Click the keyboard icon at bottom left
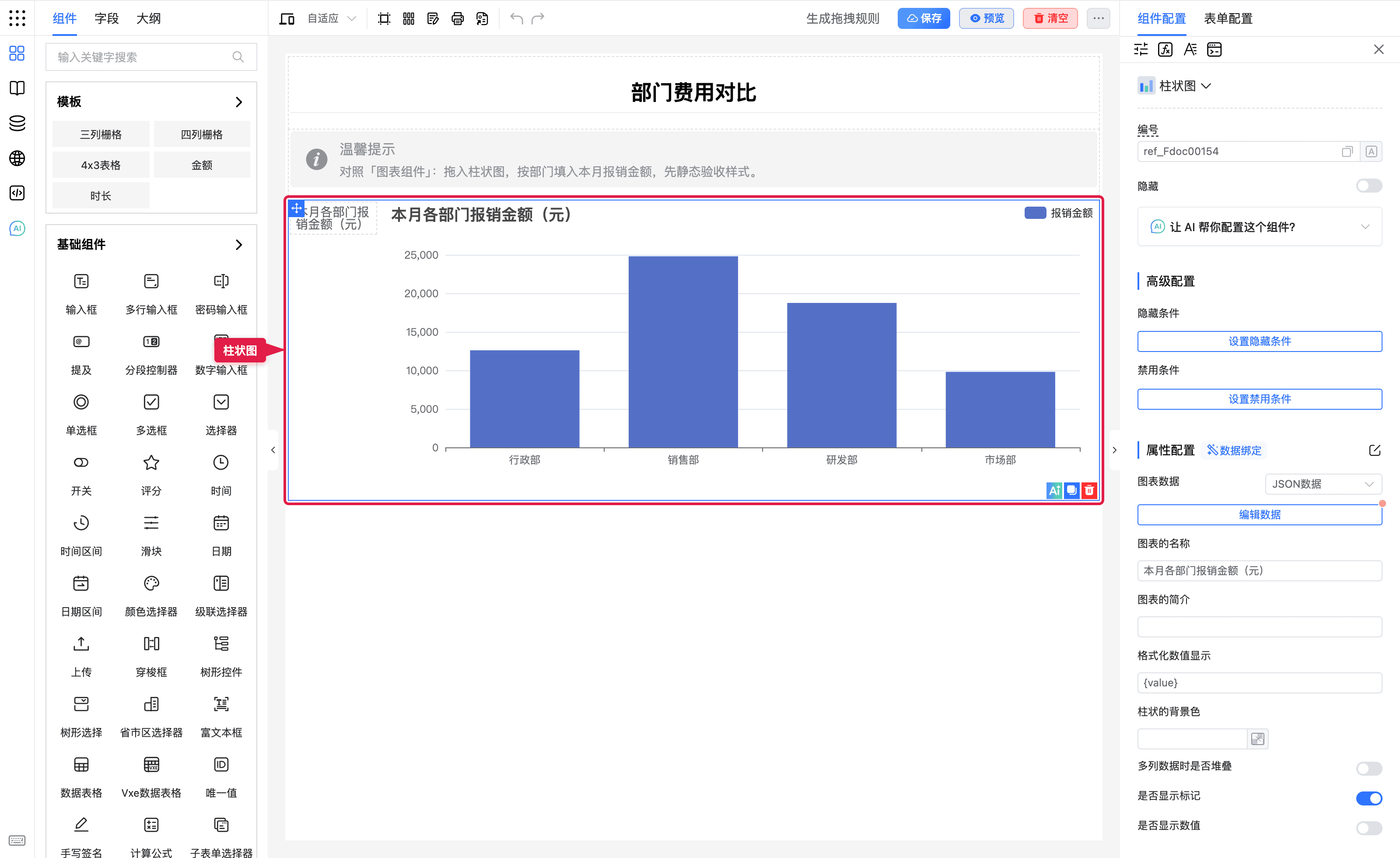This screenshot has width=1400, height=858. click(17, 840)
